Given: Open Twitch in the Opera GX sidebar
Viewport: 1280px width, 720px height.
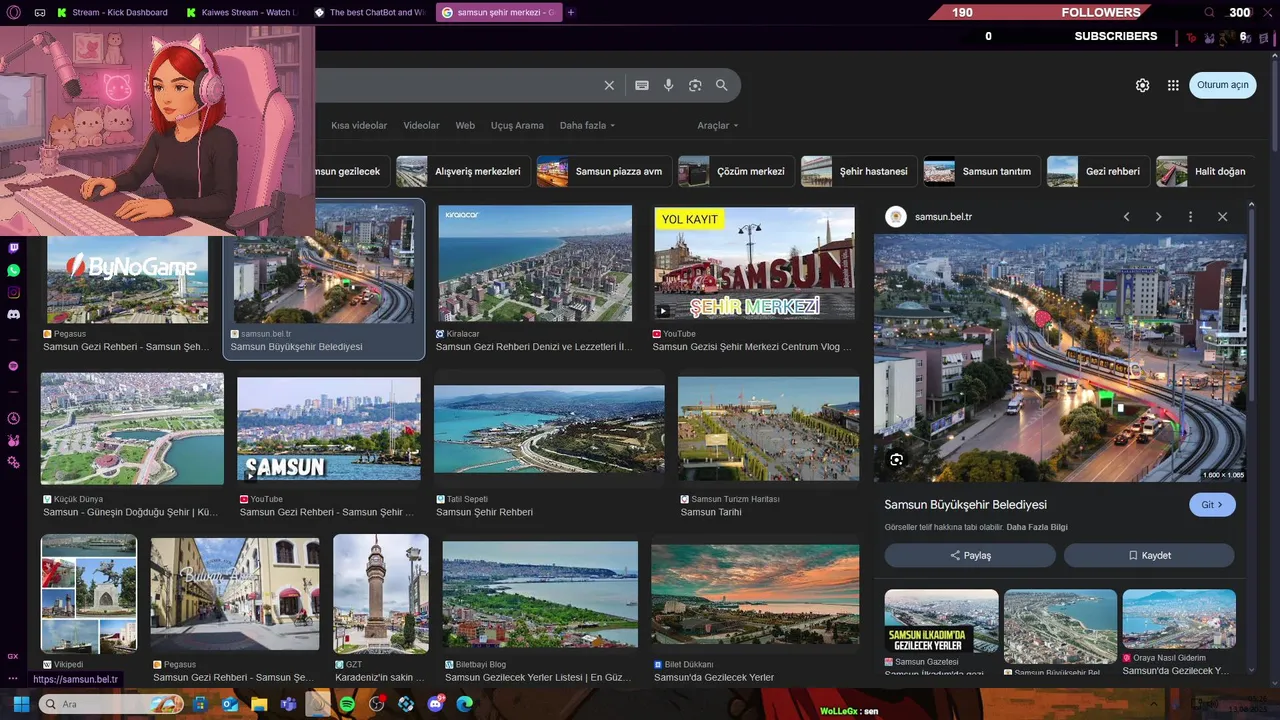Looking at the screenshot, I should tap(13, 248).
